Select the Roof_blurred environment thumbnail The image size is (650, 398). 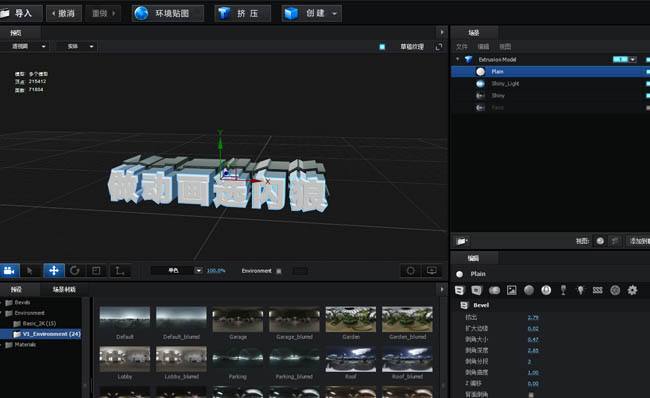407,359
